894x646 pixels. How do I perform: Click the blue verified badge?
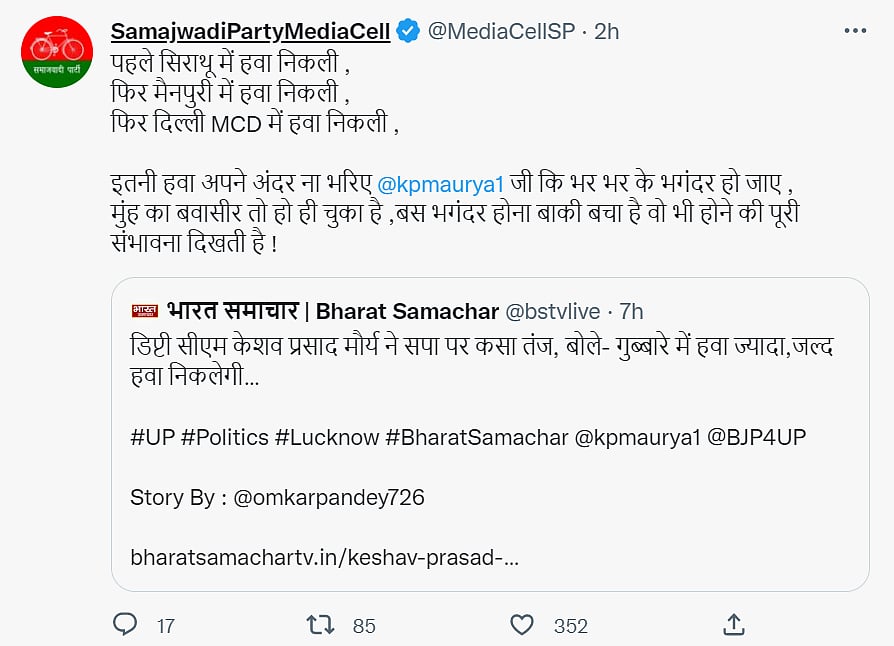coord(408,31)
